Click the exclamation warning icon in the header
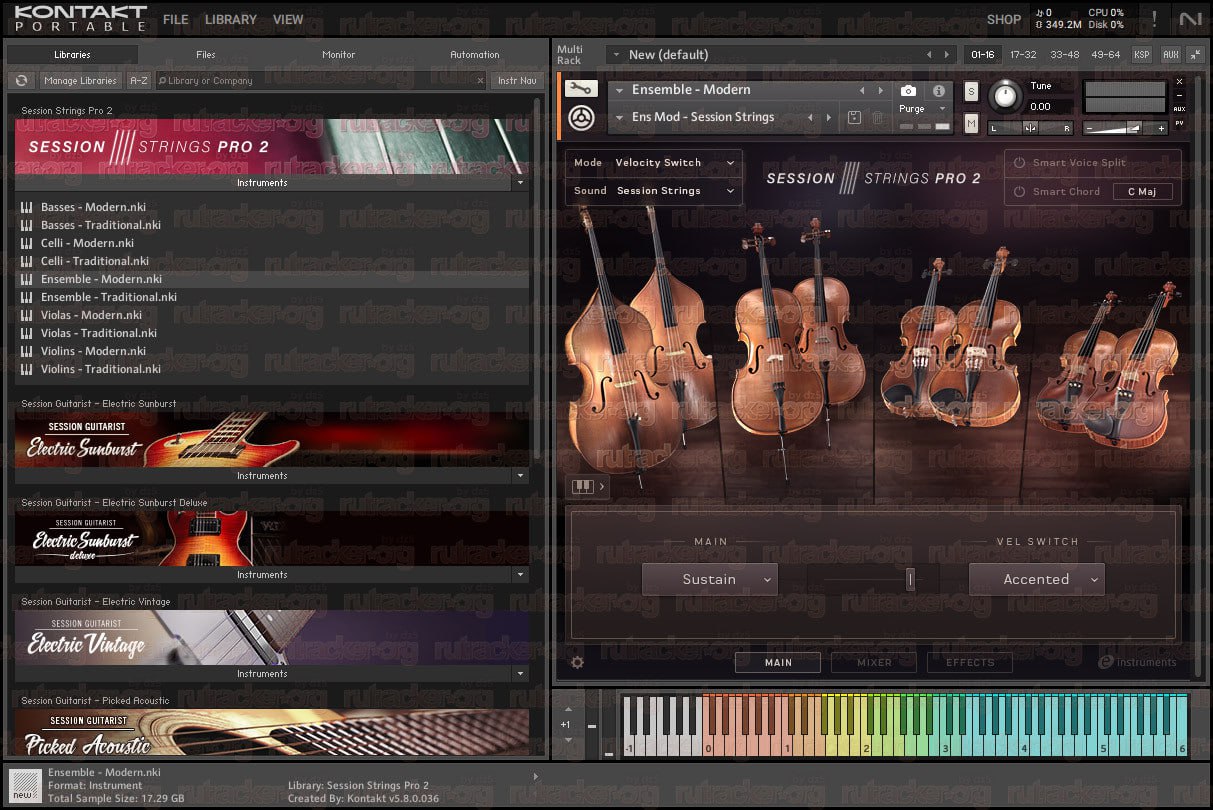This screenshot has width=1213, height=810. point(1154,18)
